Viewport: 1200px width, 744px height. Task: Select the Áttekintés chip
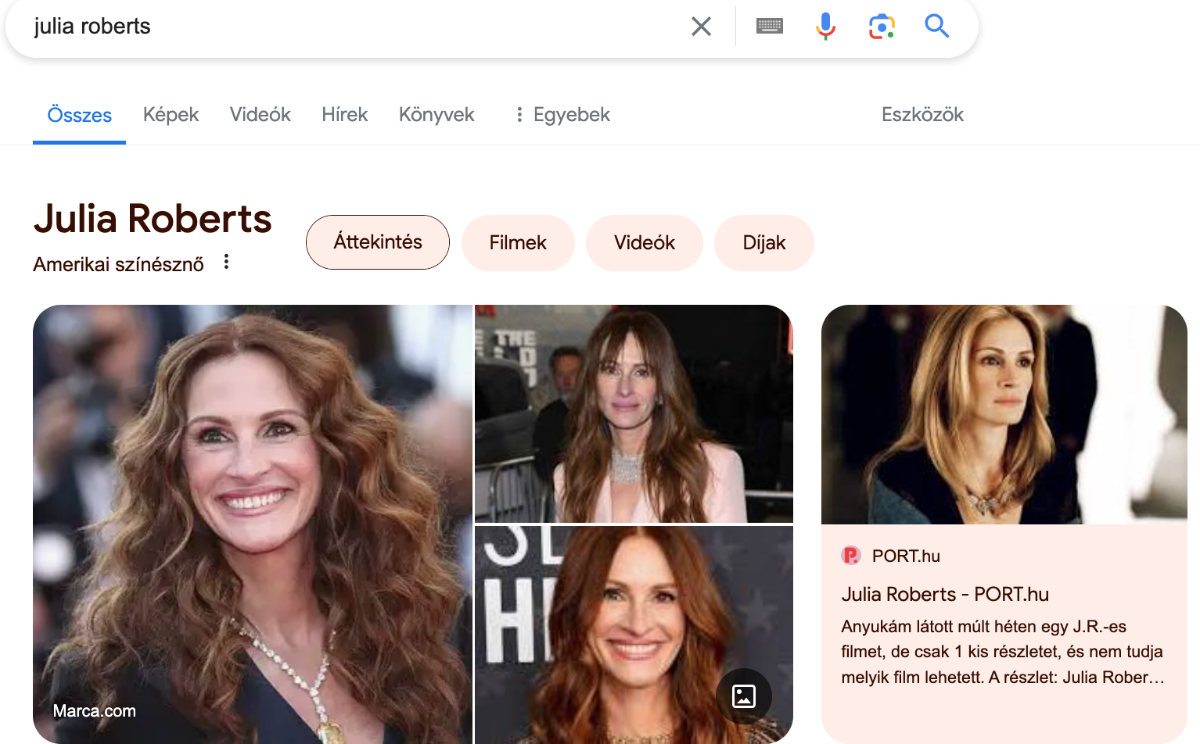coord(378,242)
